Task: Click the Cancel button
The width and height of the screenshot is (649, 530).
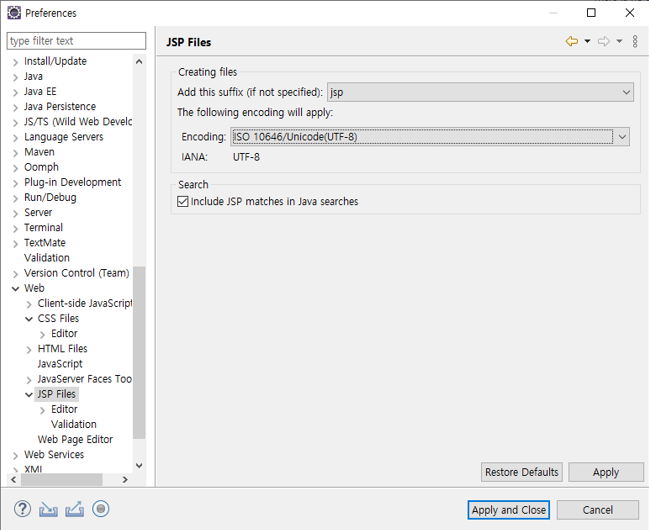Action: tap(597, 510)
